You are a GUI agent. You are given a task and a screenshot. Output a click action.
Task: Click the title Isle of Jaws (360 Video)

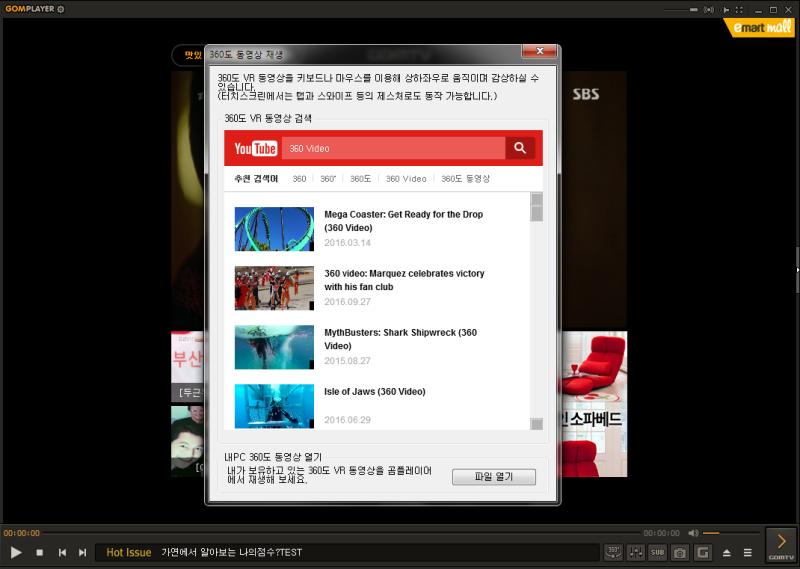point(374,392)
